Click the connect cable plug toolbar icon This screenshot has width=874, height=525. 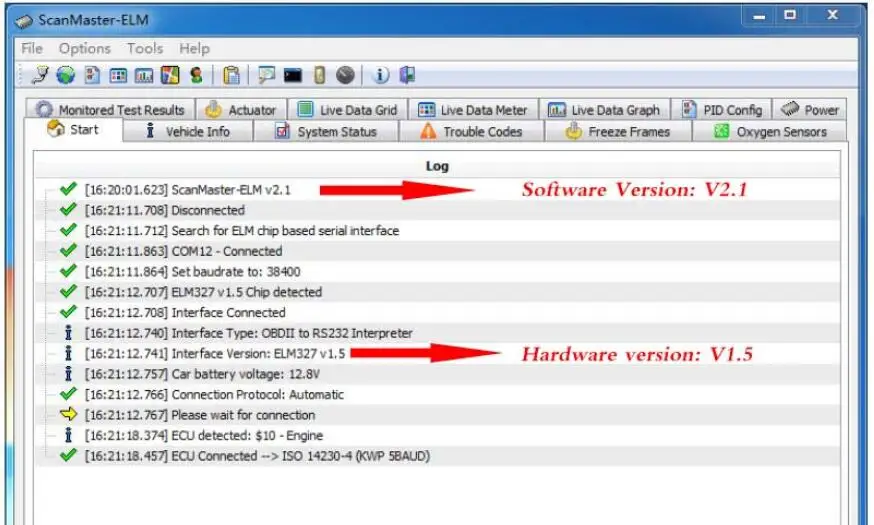[x=40, y=75]
